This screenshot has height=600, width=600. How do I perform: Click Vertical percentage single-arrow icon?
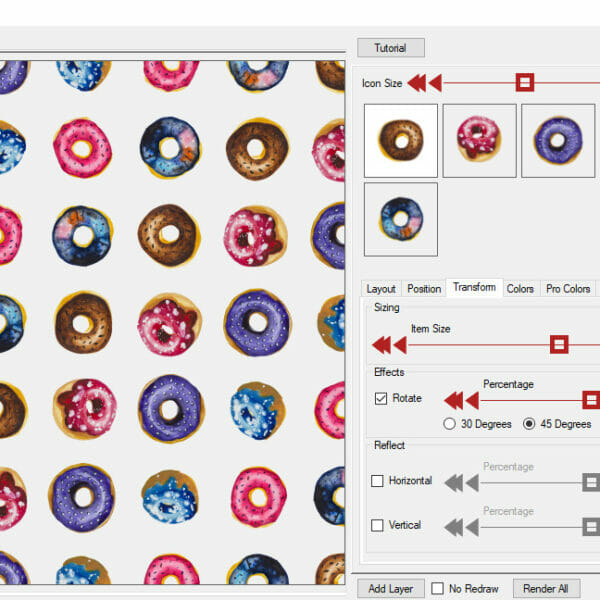point(472,527)
